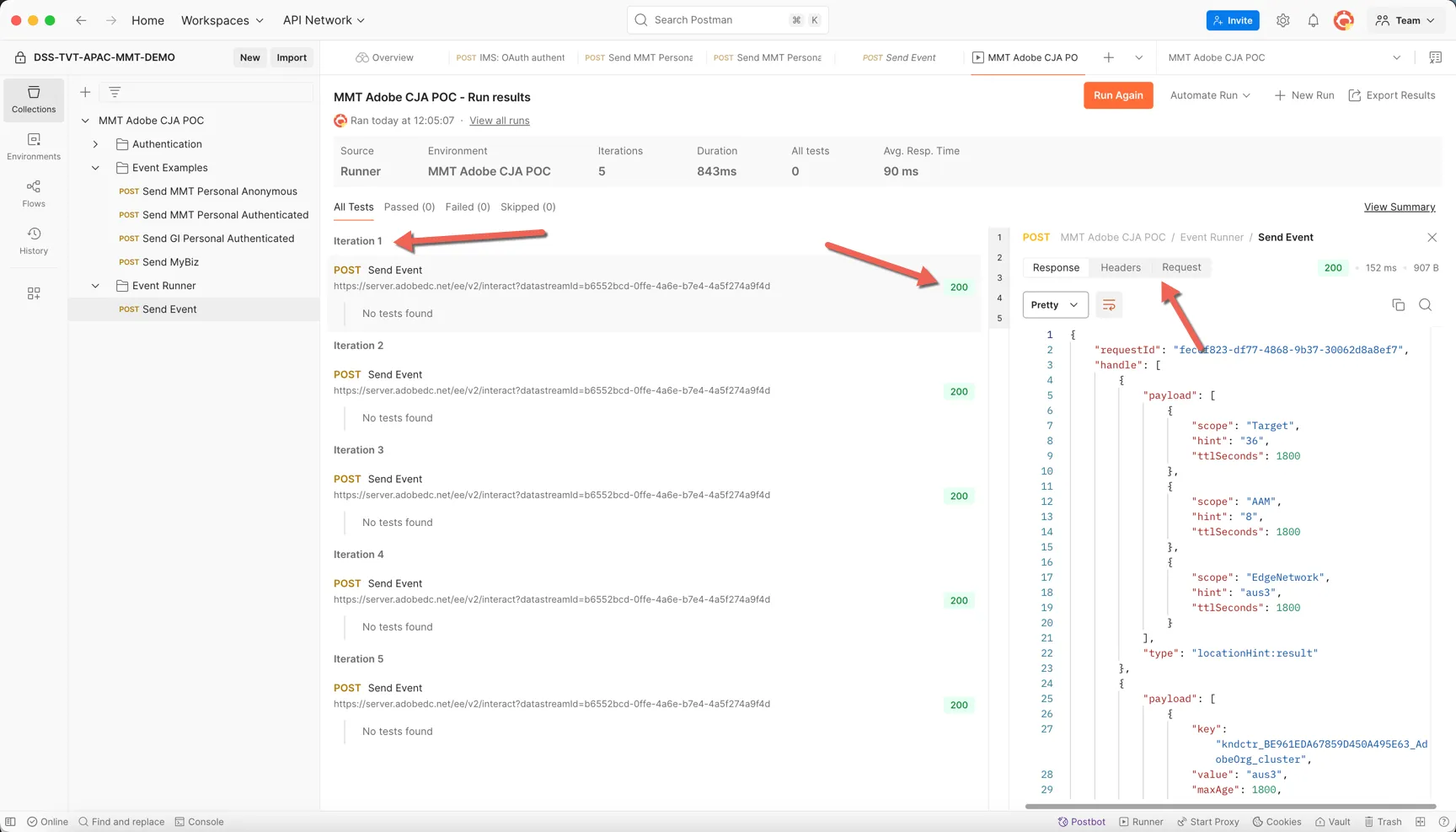This screenshot has height=832, width=1456.
Task: Click the View Summary link
Action: (1400, 207)
